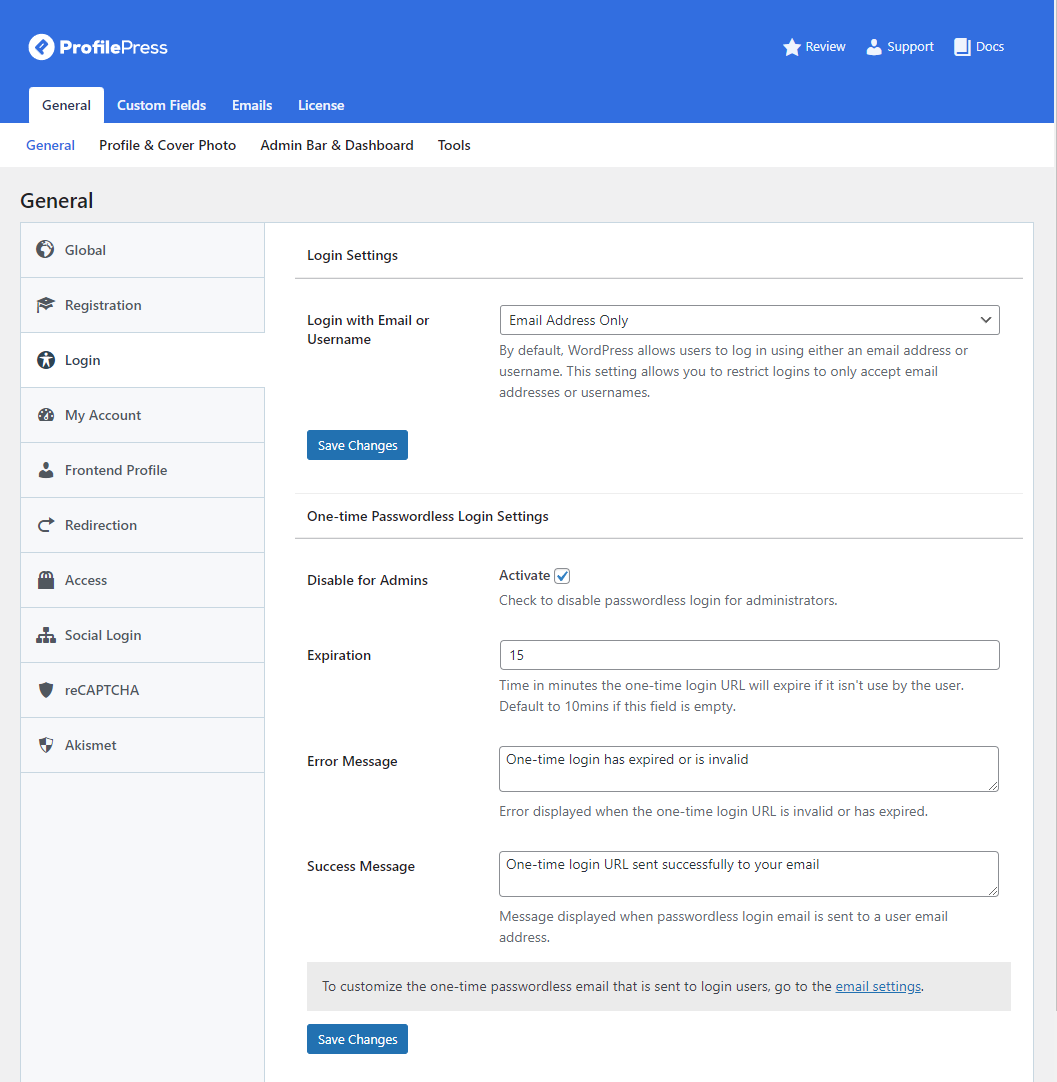The height and width of the screenshot is (1082, 1057).
Task: Click the Support person icon
Action: [874, 47]
